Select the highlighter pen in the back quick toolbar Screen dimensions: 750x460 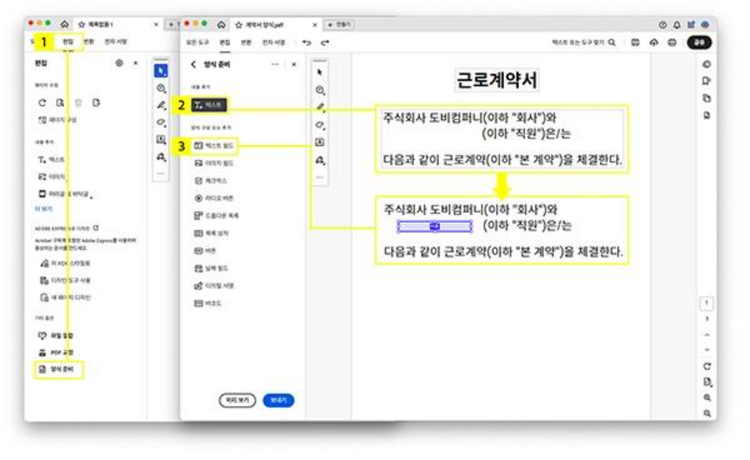[x=161, y=106]
